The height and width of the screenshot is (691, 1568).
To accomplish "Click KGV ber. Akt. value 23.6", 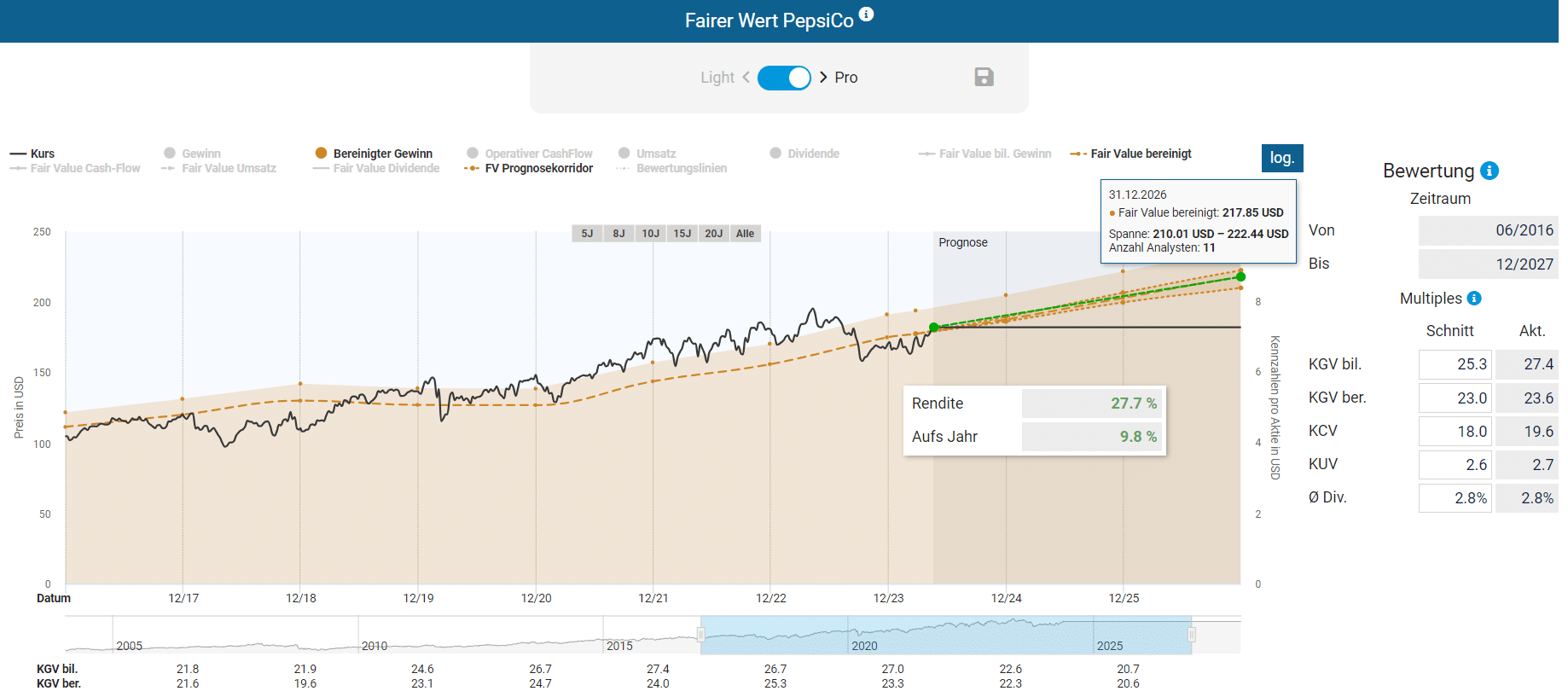I will (x=1527, y=398).
